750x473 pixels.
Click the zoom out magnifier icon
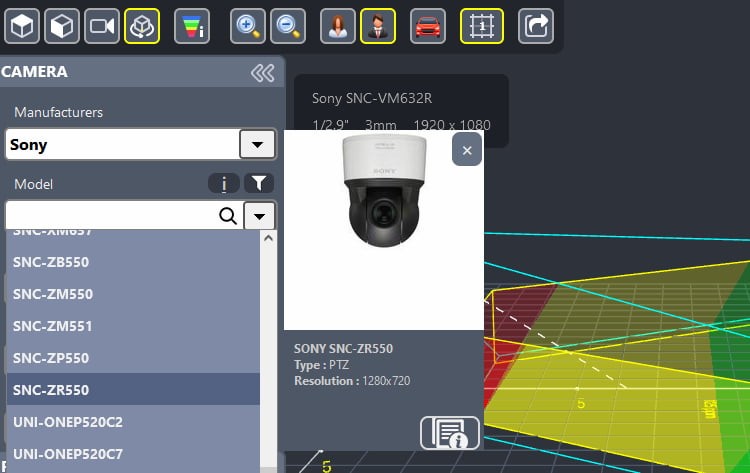pos(288,26)
